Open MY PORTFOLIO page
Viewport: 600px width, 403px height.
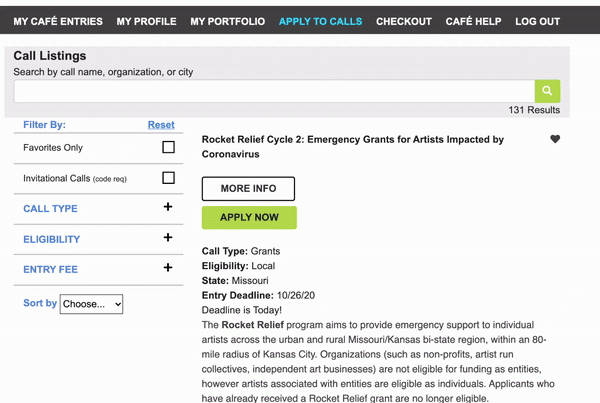(x=228, y=21)
